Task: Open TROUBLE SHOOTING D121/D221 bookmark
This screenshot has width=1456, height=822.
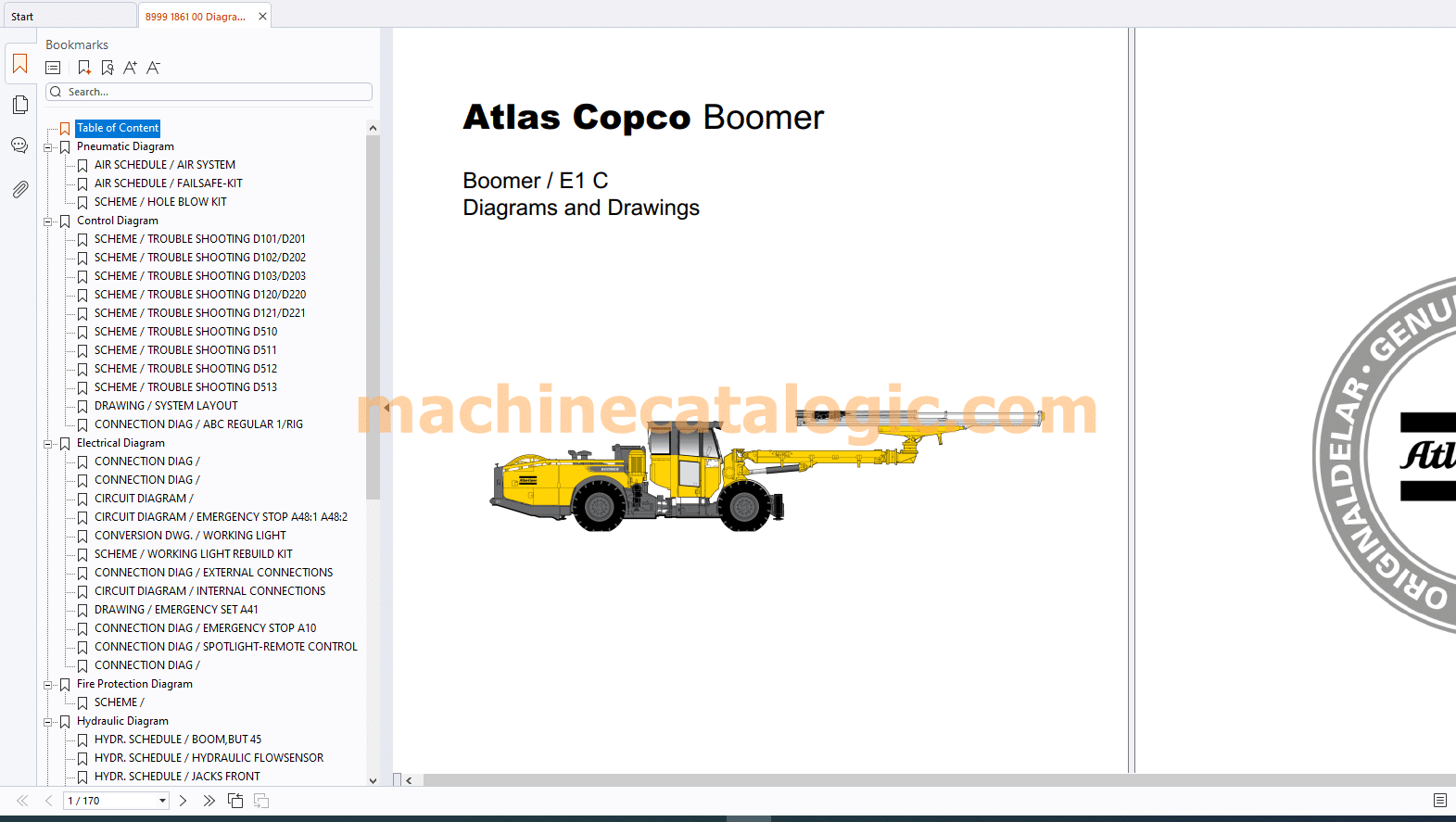Action: (x=200, y=313)
